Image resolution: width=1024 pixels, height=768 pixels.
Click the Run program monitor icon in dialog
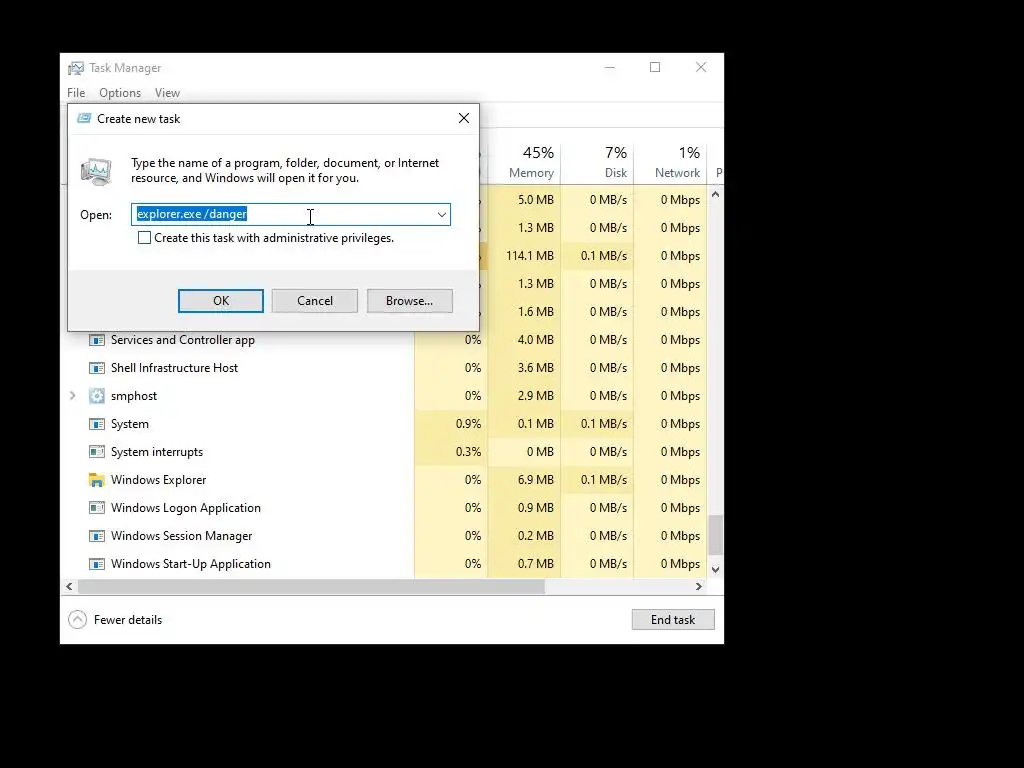(x=96, y=171)
